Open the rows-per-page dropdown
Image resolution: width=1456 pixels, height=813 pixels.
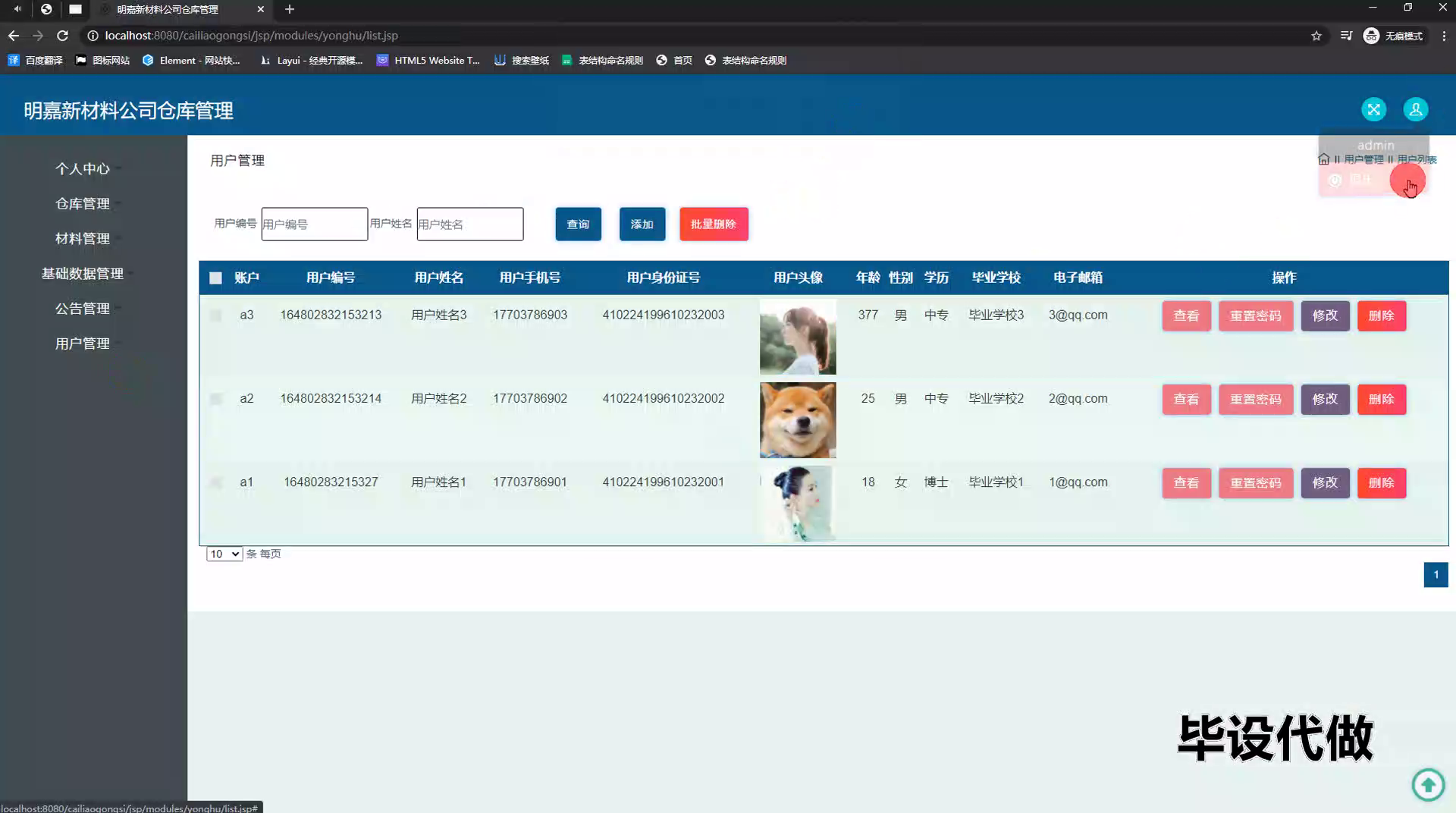tap(224, 554)
